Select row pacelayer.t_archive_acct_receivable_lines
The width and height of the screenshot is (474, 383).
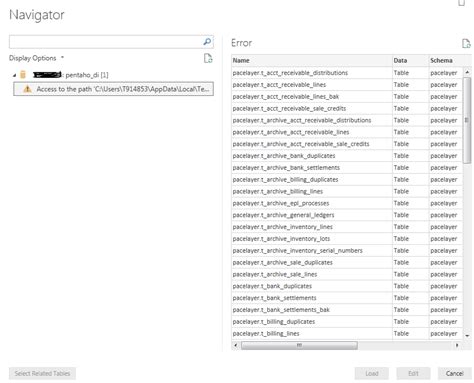[x=347, y=132]
